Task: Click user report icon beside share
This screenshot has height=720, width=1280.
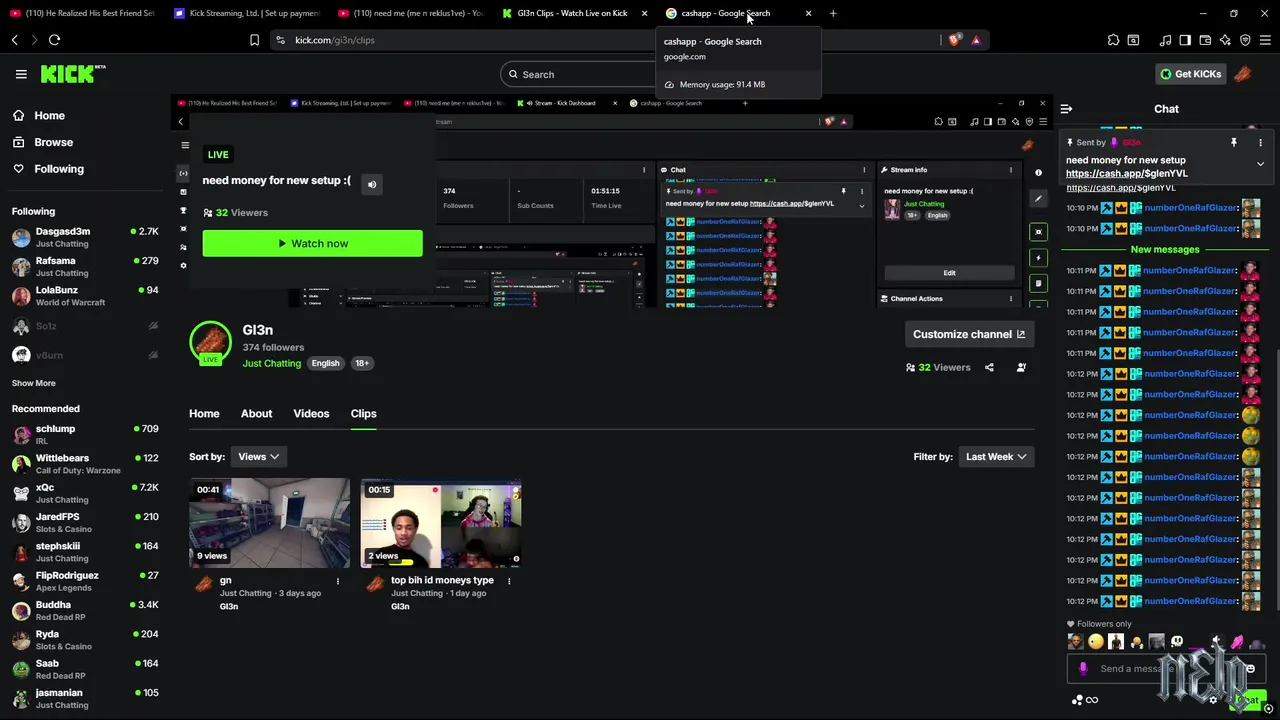Action: pyautogui.click(x=1021, y=367)
